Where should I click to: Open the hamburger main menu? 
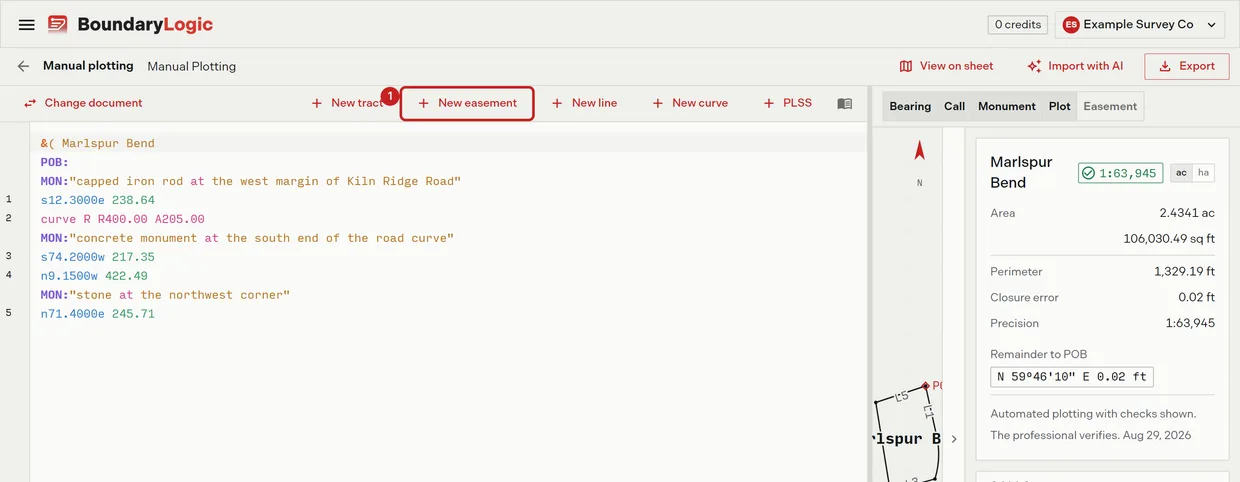[27, 25]
